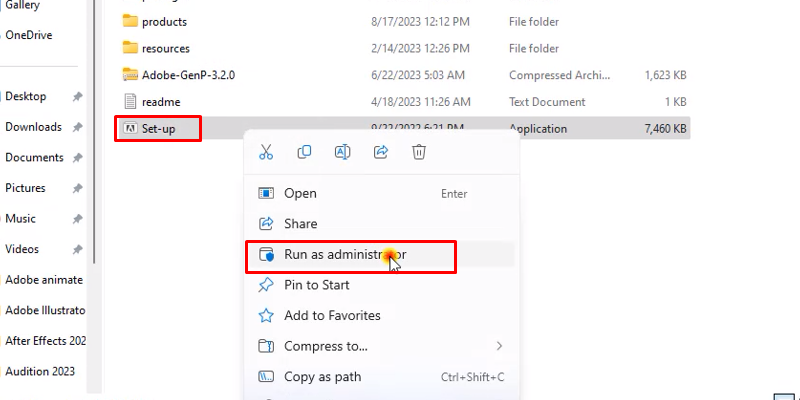Open OneDrive in navigation pane

(29, 35)
